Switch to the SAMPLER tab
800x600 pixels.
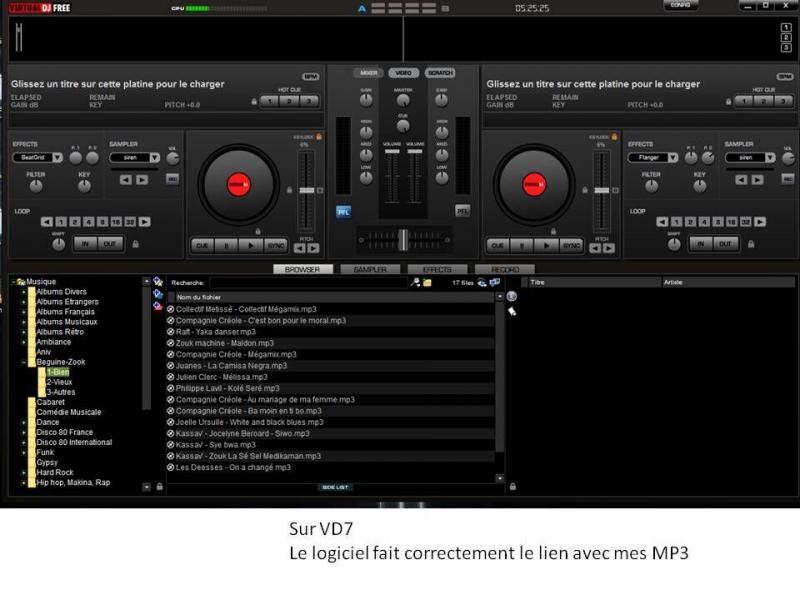click(x=370, y=269)
